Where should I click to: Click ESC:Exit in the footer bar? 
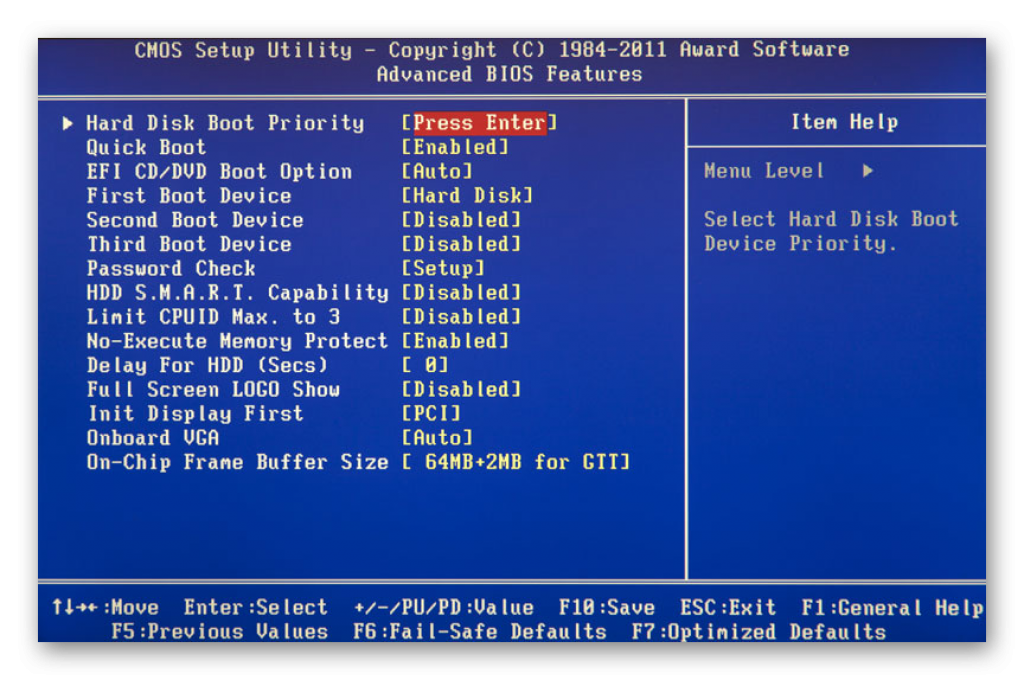[728, 608]
